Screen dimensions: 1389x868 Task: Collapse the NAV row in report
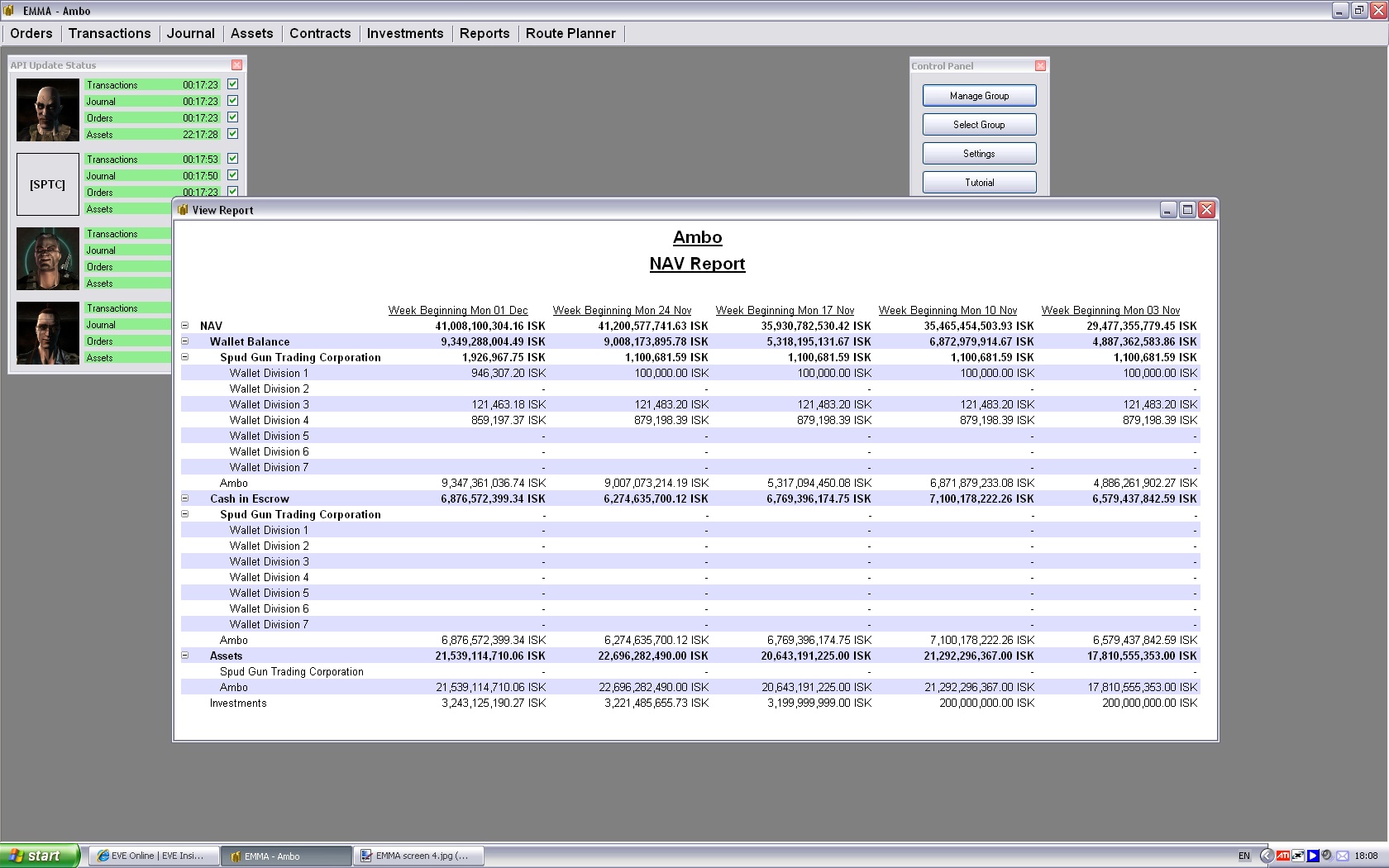tap(185, 326)
